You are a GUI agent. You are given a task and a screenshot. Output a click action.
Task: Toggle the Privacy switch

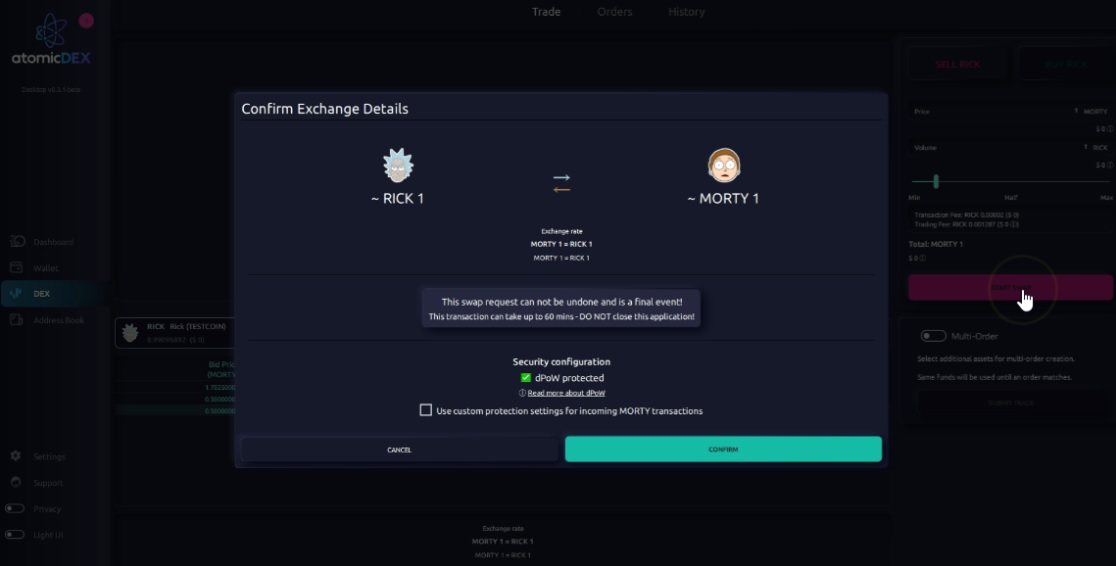14,508
